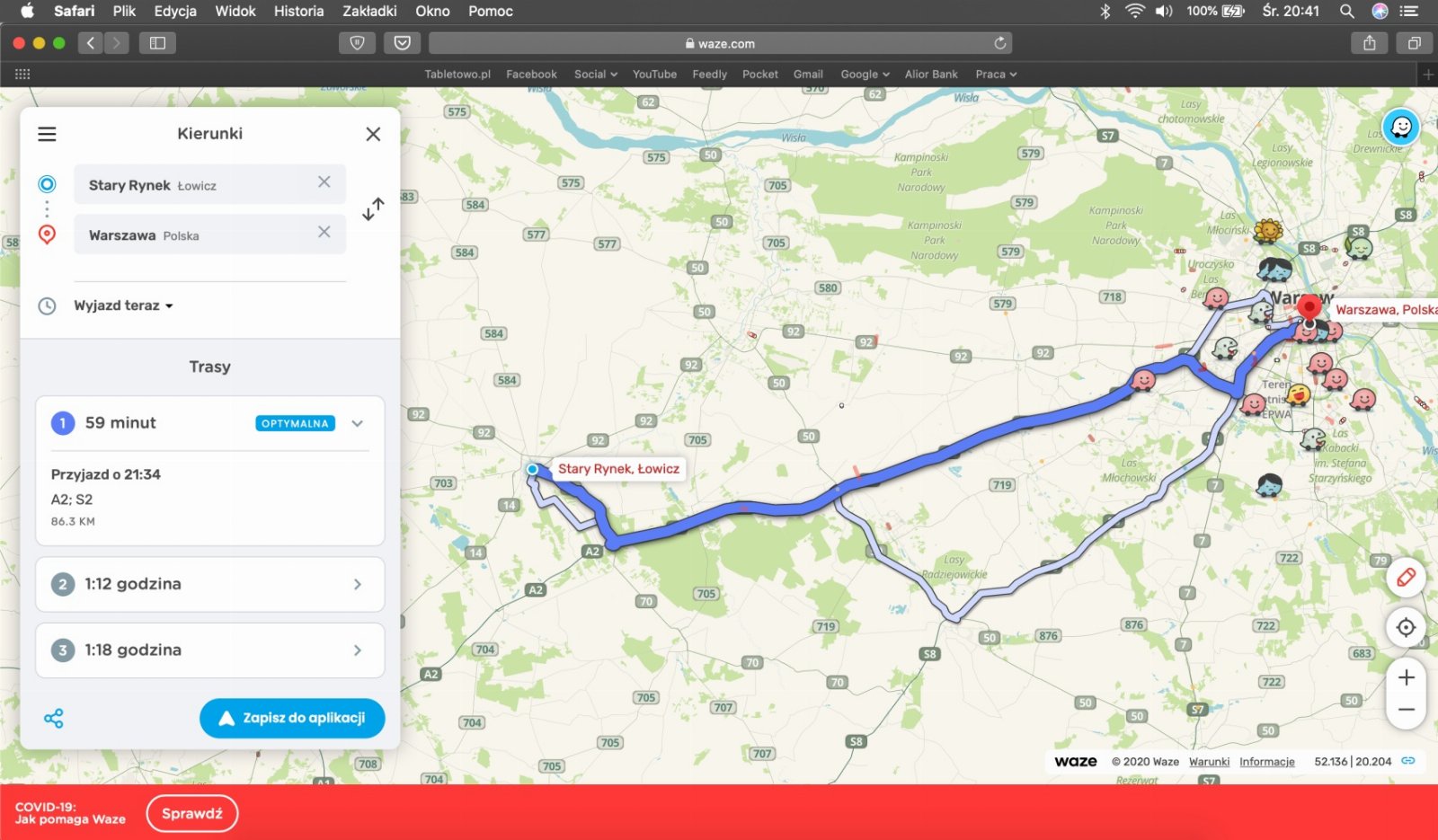Image resolution: width=1438 pixels, height=840 pixels.
Task: Open the Warunki terms link
Action: coord(1209,762)
